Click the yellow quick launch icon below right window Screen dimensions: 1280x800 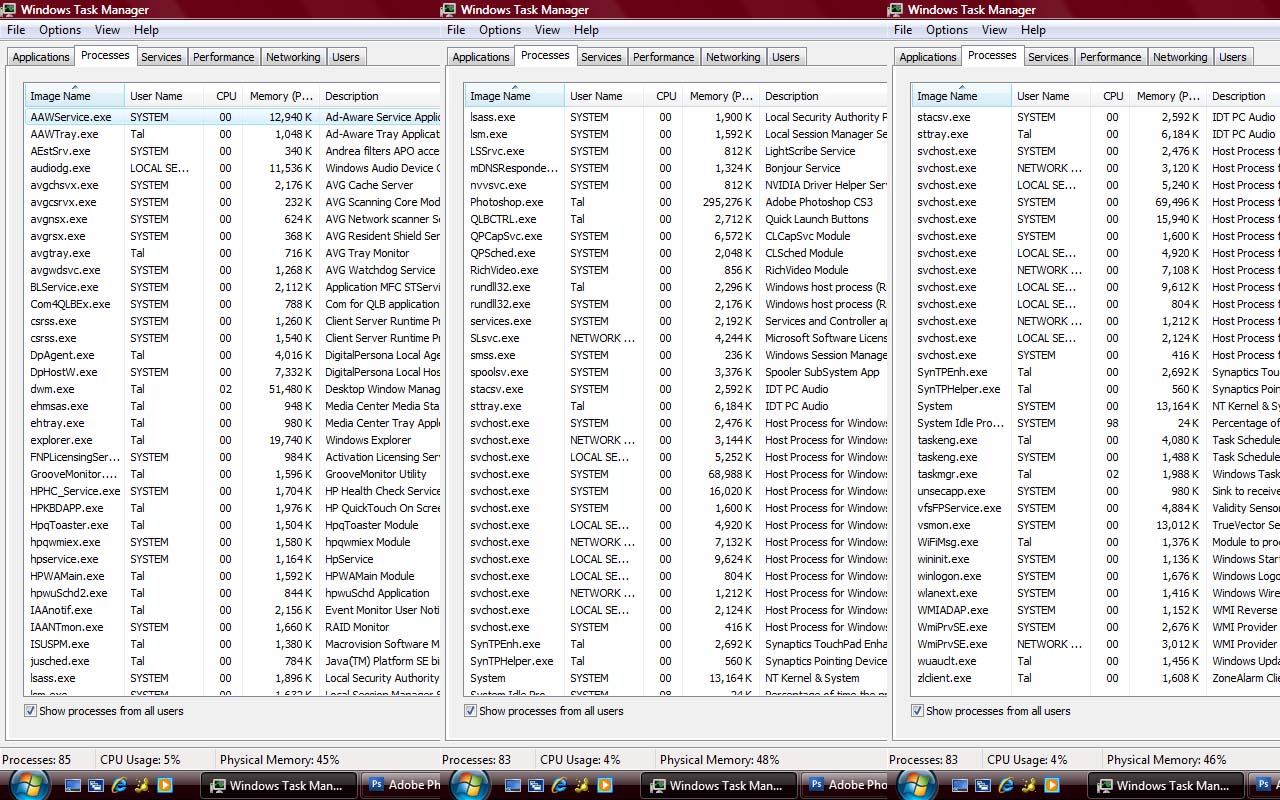(1029, 786)
